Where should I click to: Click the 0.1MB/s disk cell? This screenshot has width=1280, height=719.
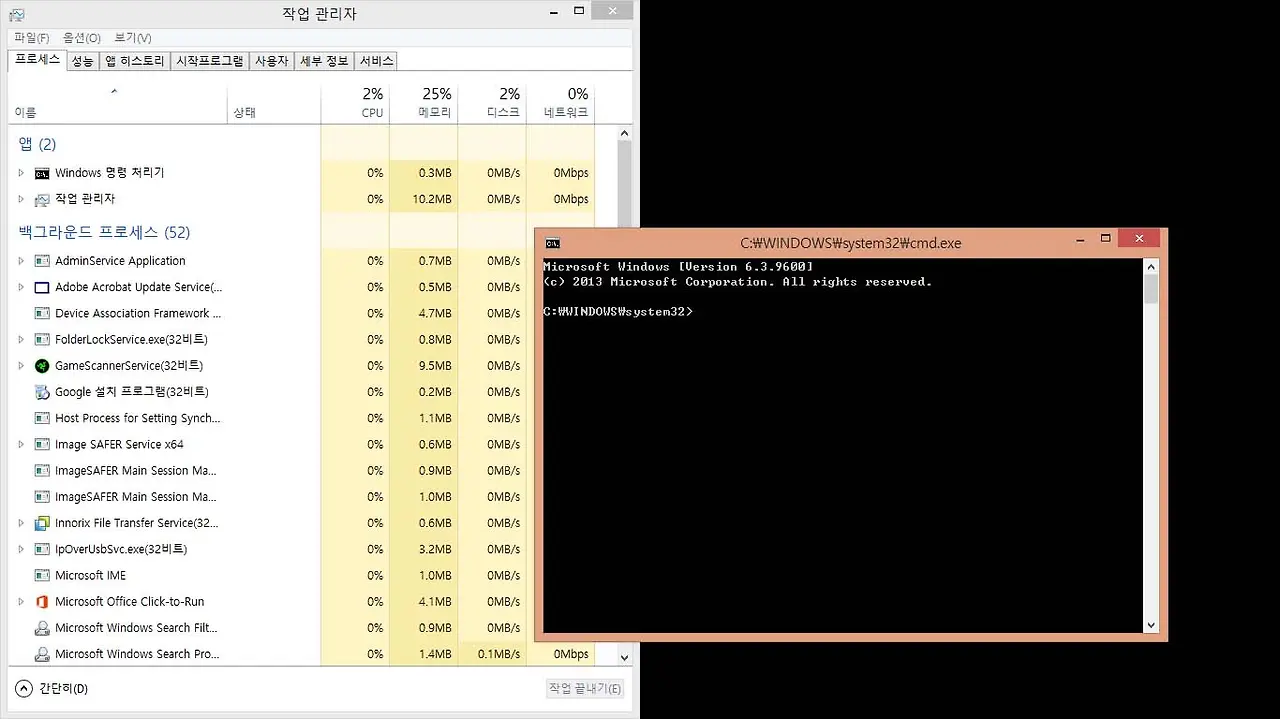click(492, 654)
